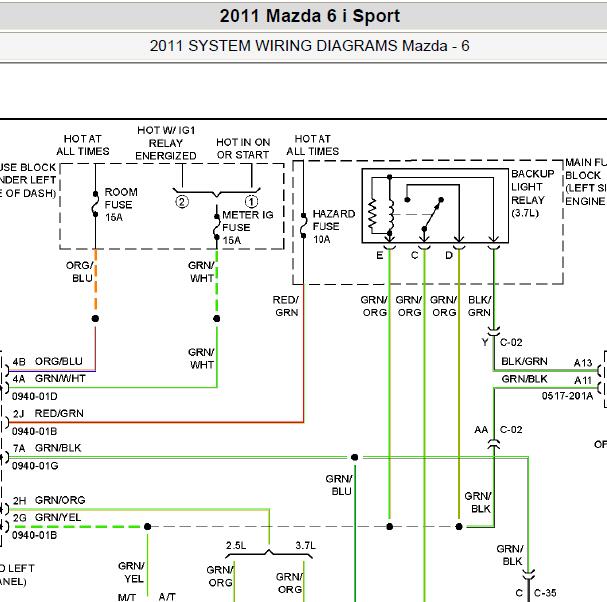Click the "2H GRN/ORG" pin label
This screenshot has height=602, width=607.
tap(49, 500)
